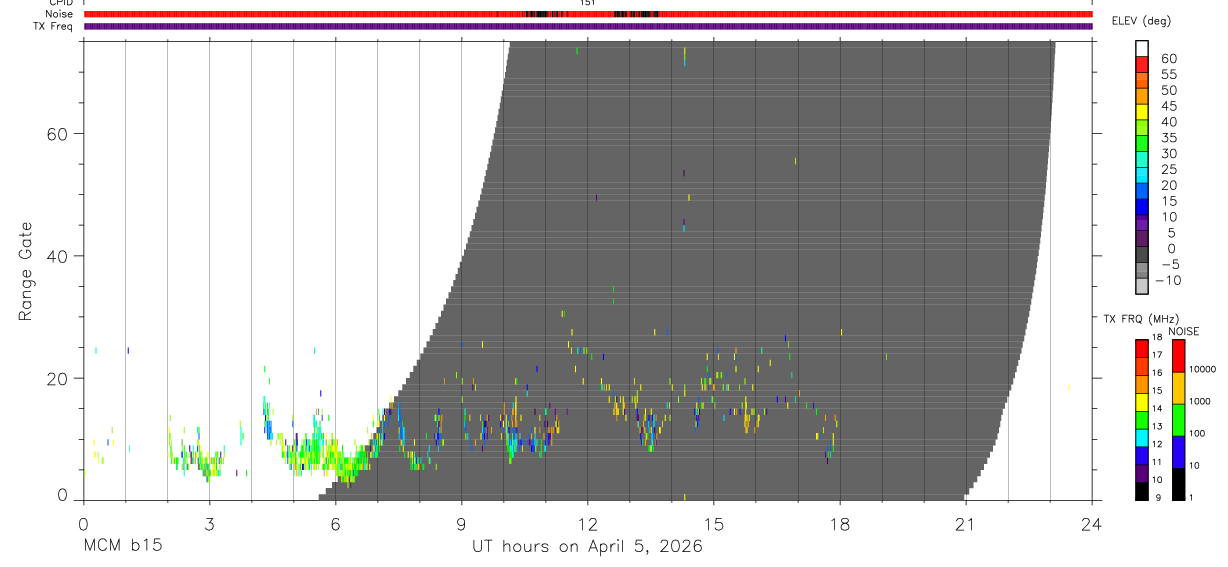Click the x-axis tick label '12'
This screenshot has height=567, width=1228.
(x=587, y=524)
